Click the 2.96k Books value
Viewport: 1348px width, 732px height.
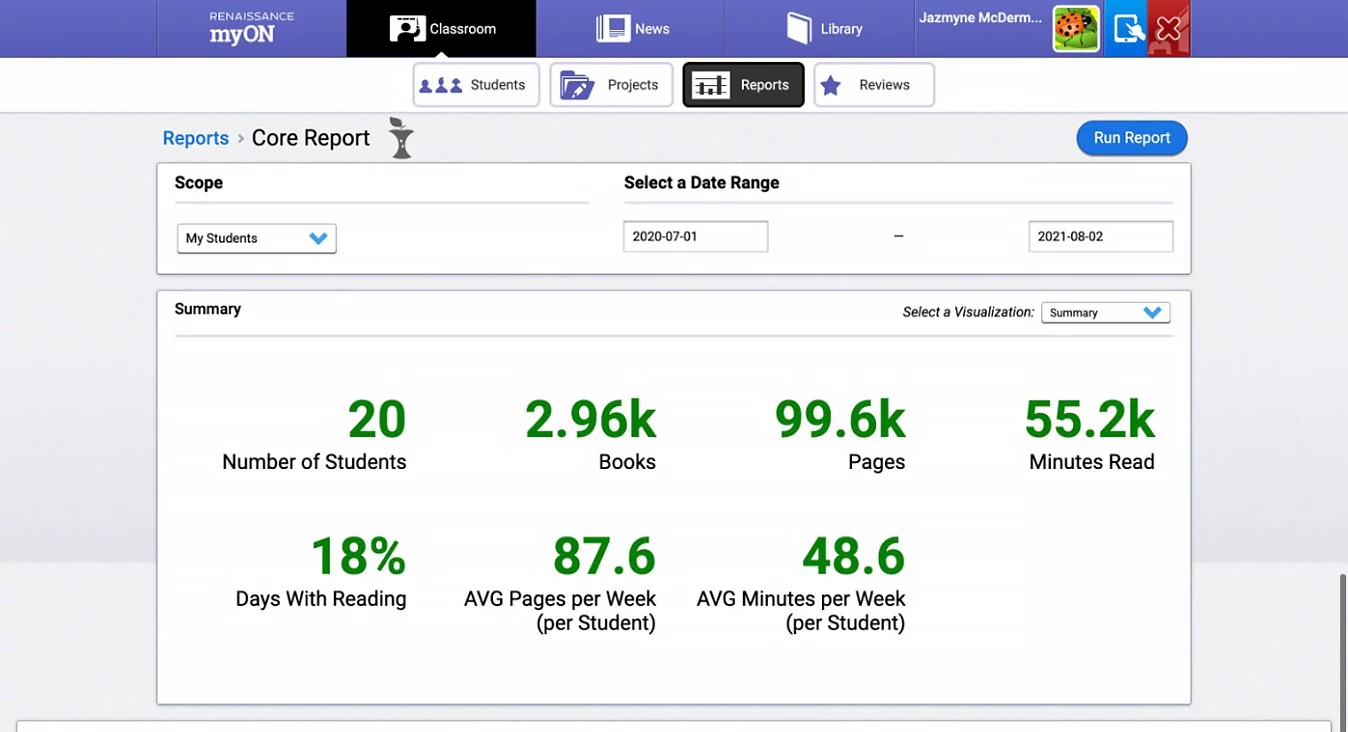[x=591, y=419]
